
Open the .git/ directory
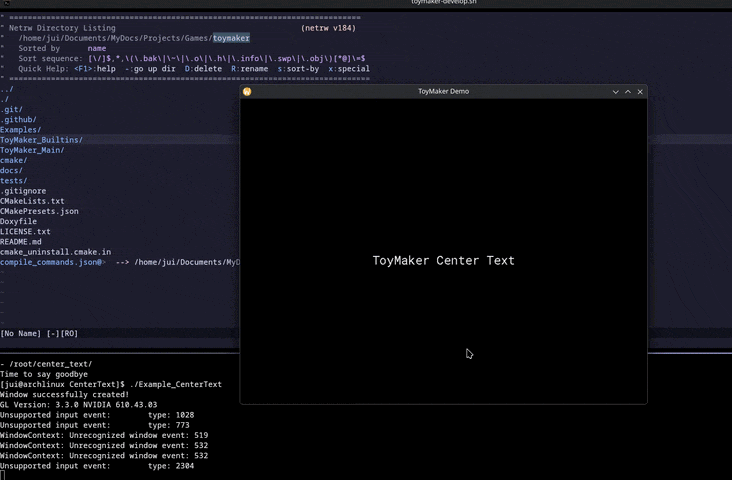[11, 110]
